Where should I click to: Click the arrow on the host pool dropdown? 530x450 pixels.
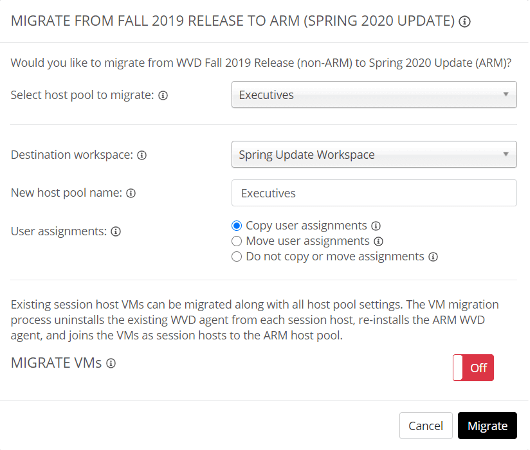(x=506, y=94)
